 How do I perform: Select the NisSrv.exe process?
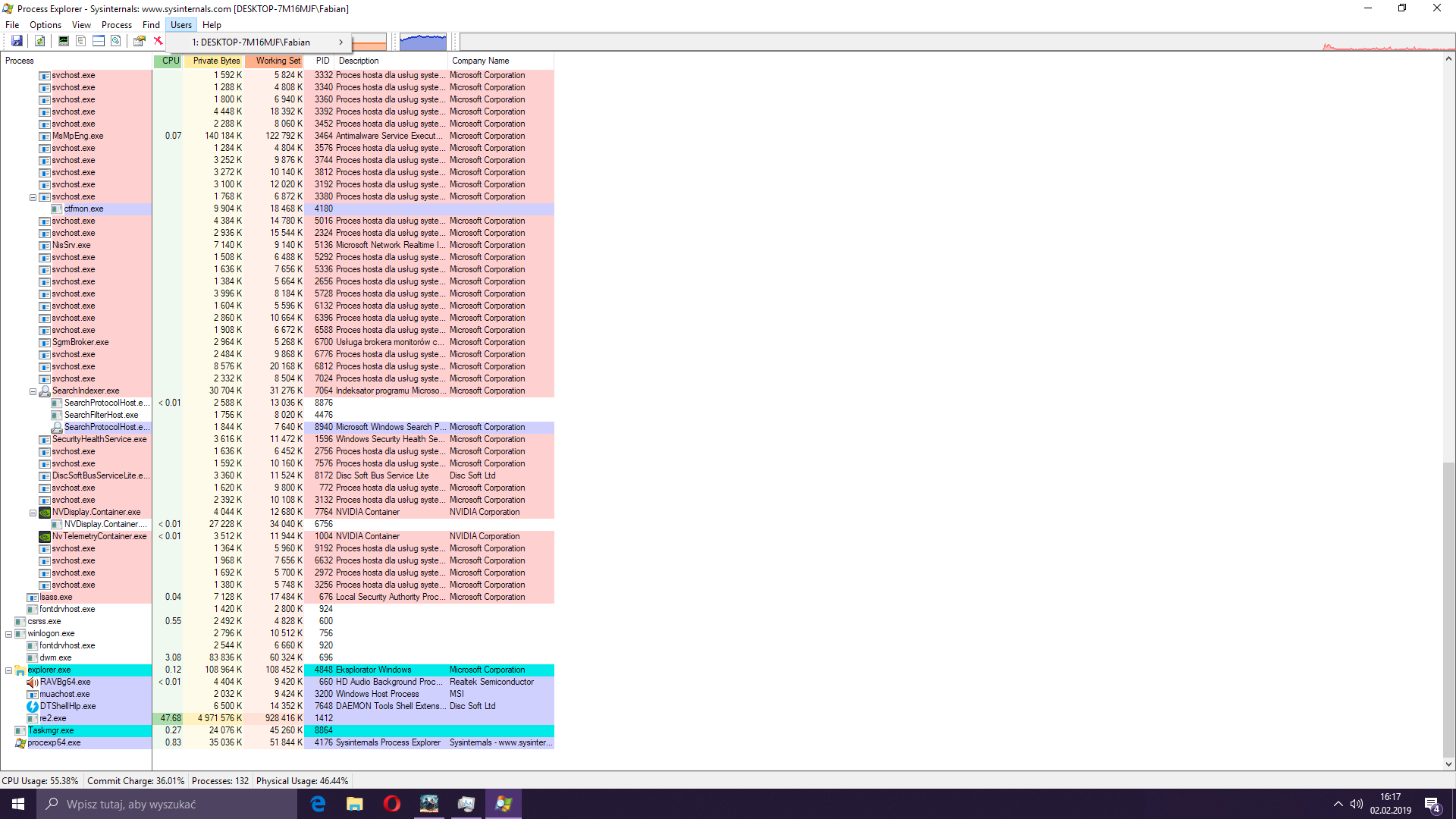[71, 245]
